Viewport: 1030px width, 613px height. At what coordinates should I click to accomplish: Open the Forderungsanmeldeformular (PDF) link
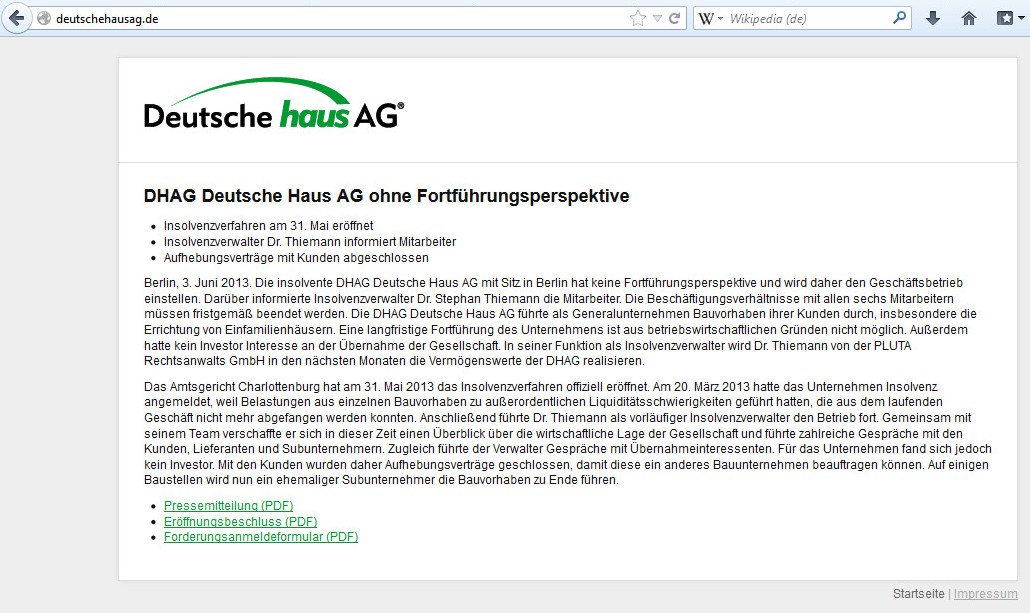click(x=261, y=537)
